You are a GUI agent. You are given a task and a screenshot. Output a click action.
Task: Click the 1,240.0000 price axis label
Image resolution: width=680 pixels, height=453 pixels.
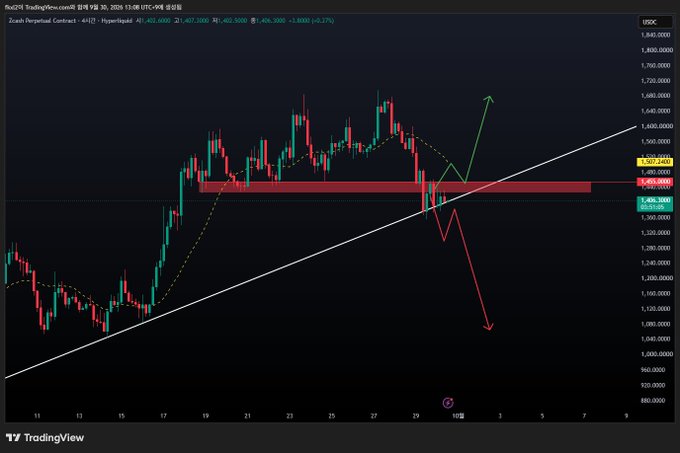(655, 263)
